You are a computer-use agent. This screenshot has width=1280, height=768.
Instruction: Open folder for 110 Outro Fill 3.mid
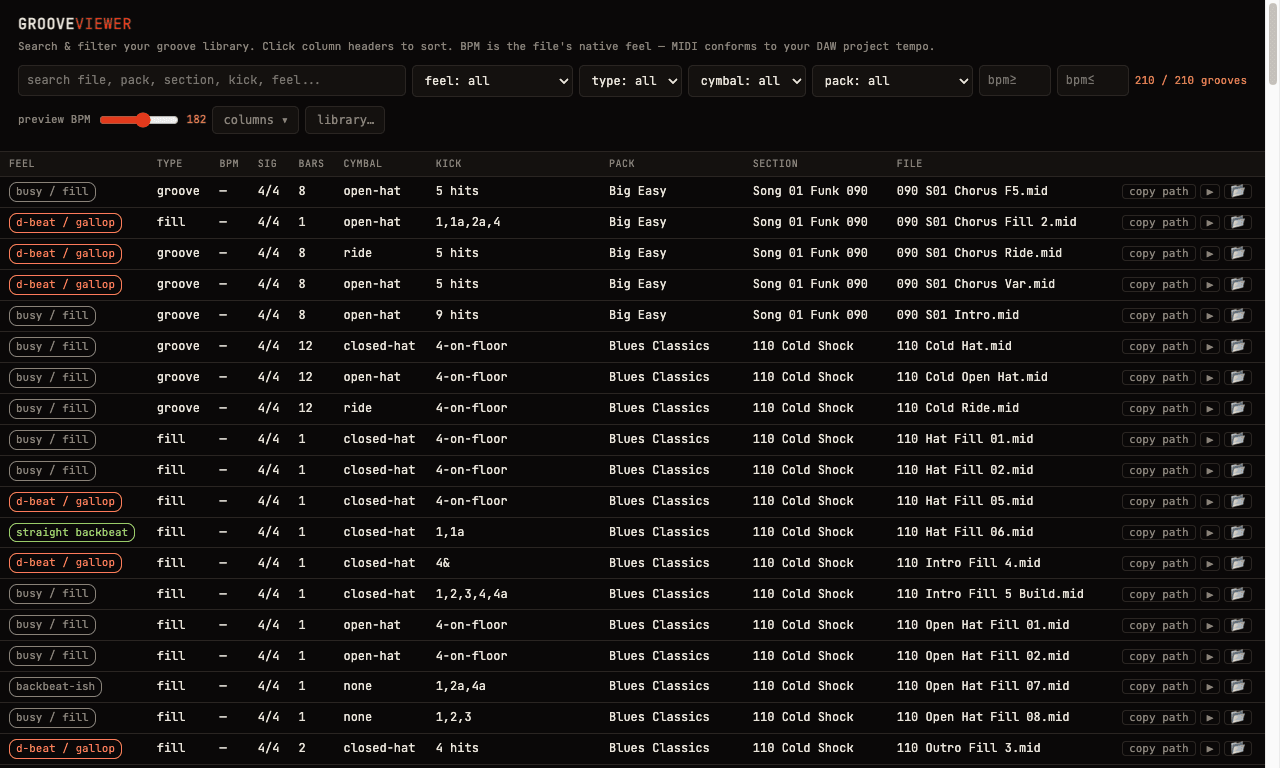click(x=1238, y=749)
